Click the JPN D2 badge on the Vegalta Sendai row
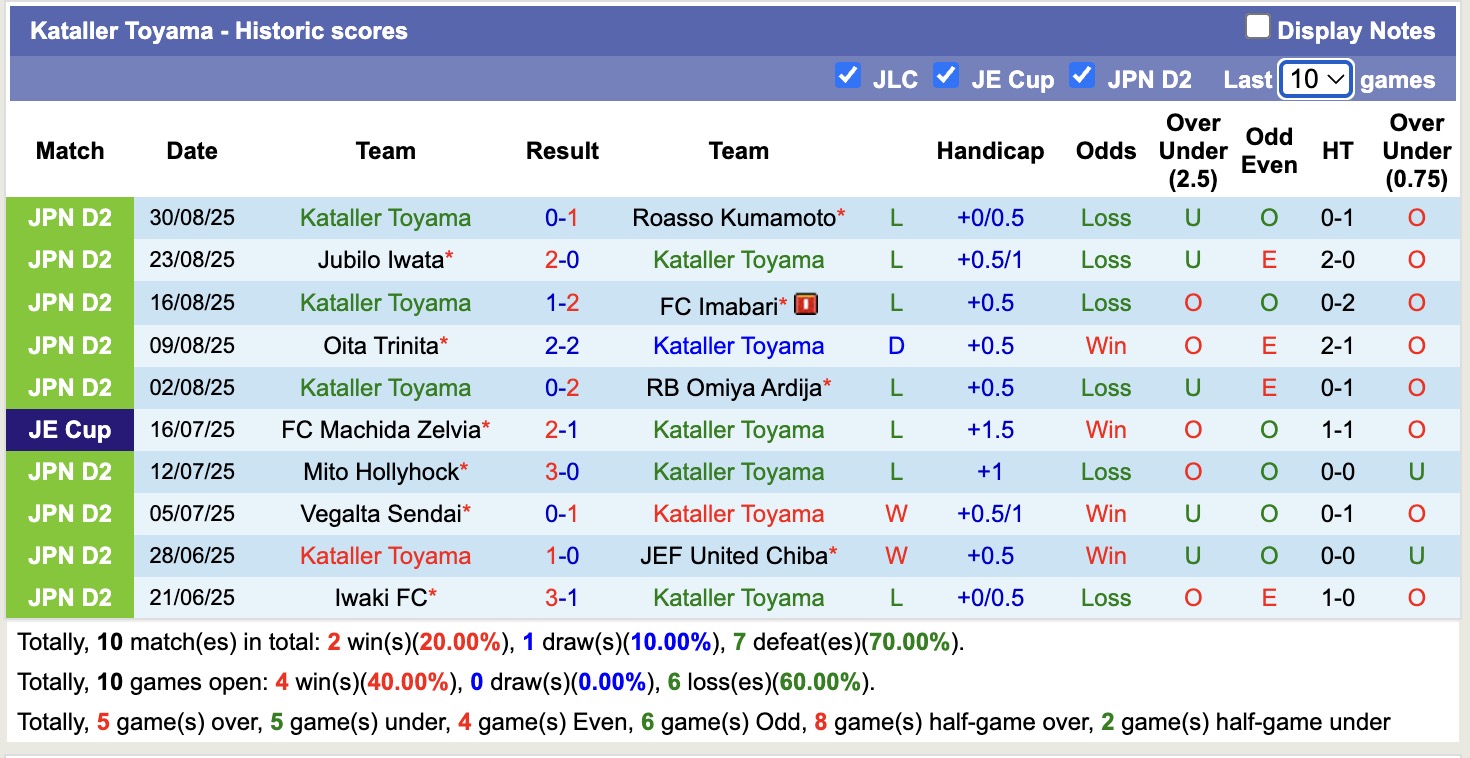 68,513
